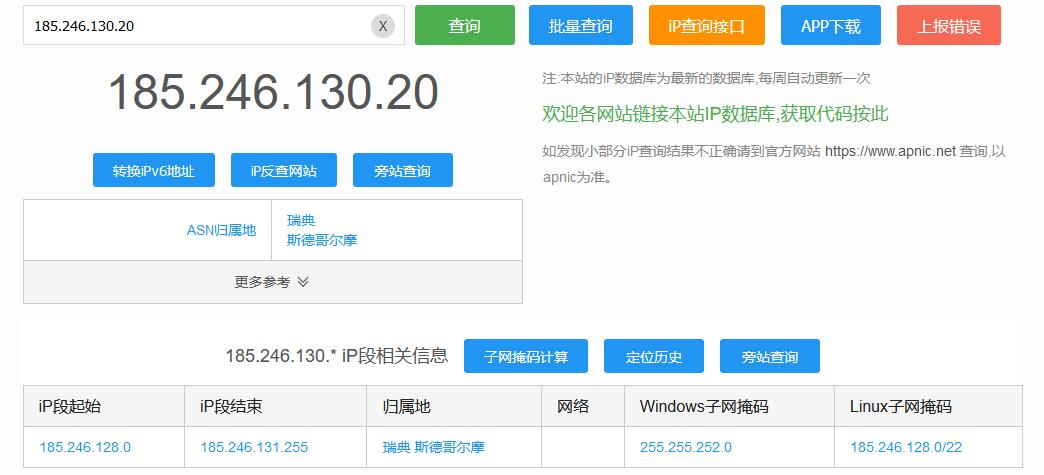Click the note 注:本站的iP数据库为最新的数据库

(706, 79)
